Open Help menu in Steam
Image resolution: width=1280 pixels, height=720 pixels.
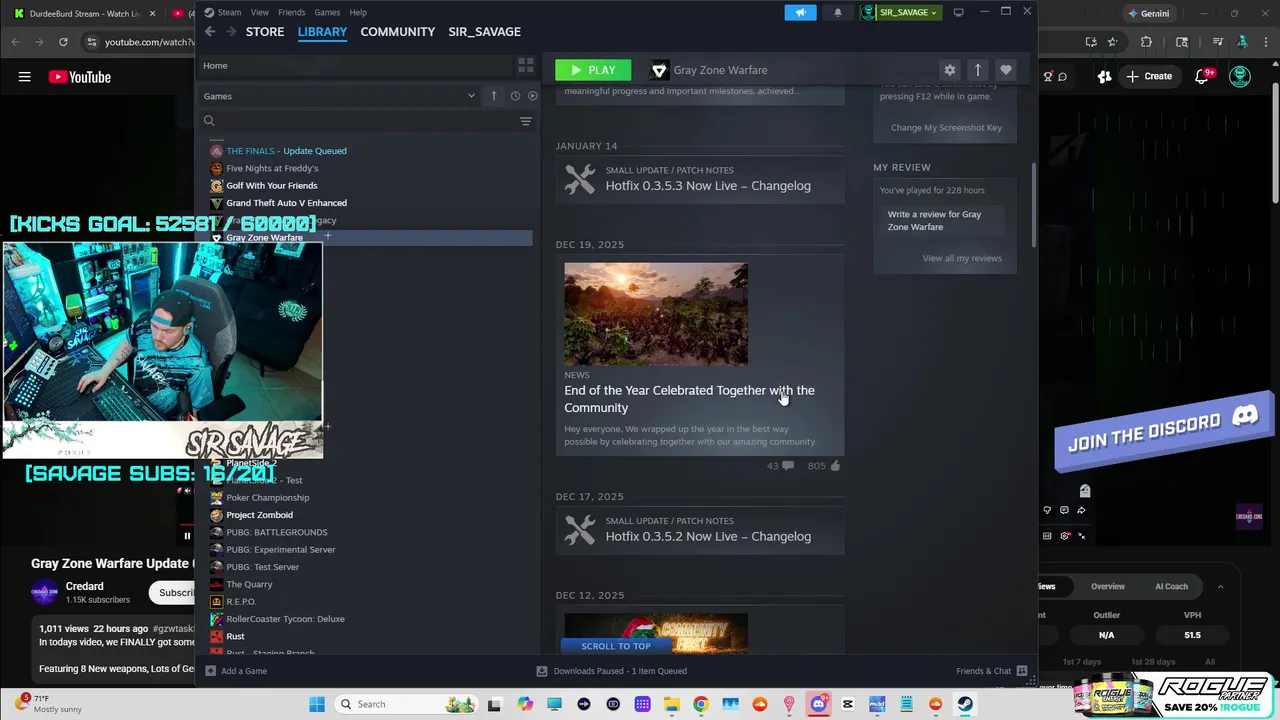tap(358, 12)
